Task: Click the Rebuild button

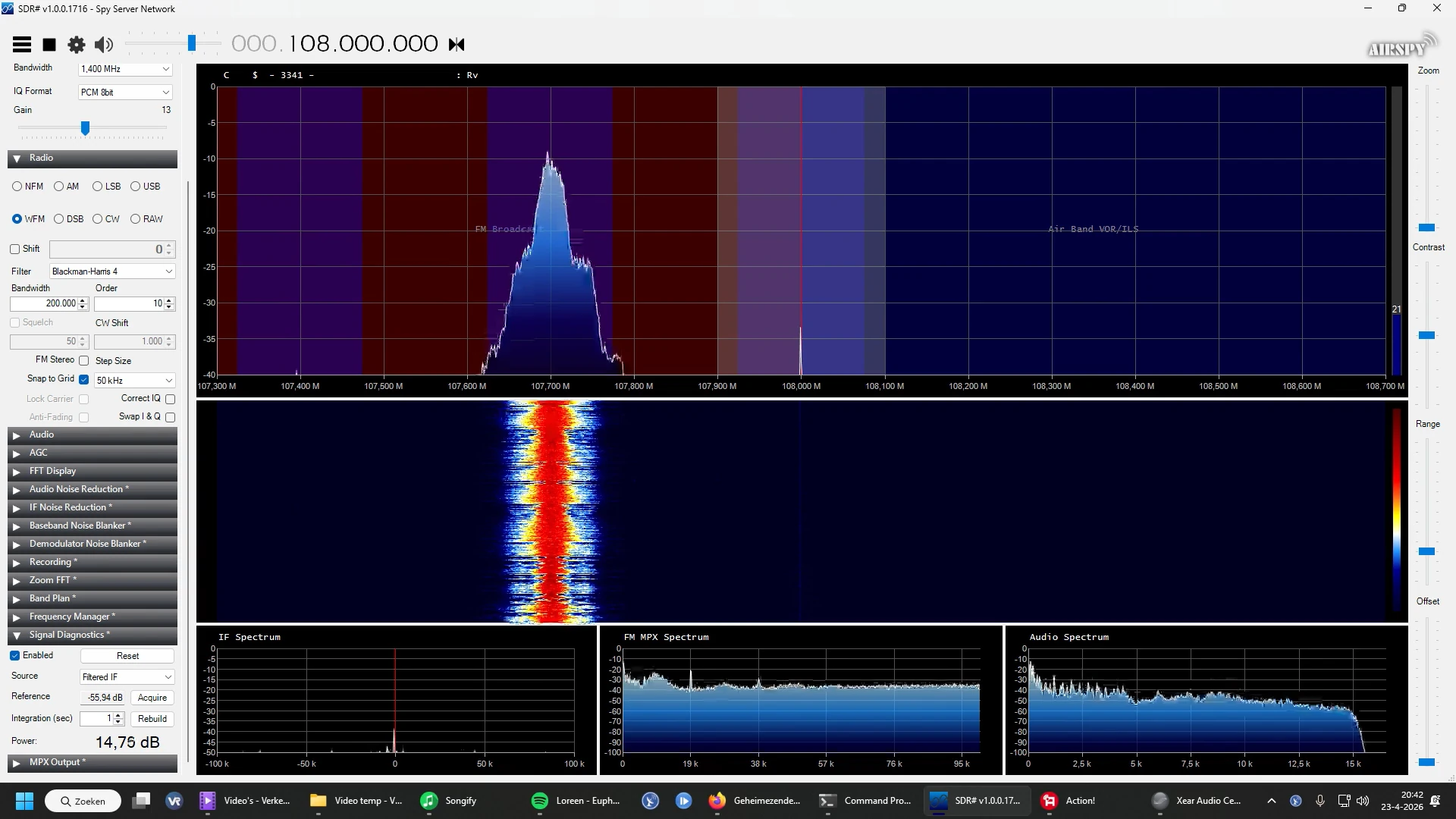Action: point(152,719)
